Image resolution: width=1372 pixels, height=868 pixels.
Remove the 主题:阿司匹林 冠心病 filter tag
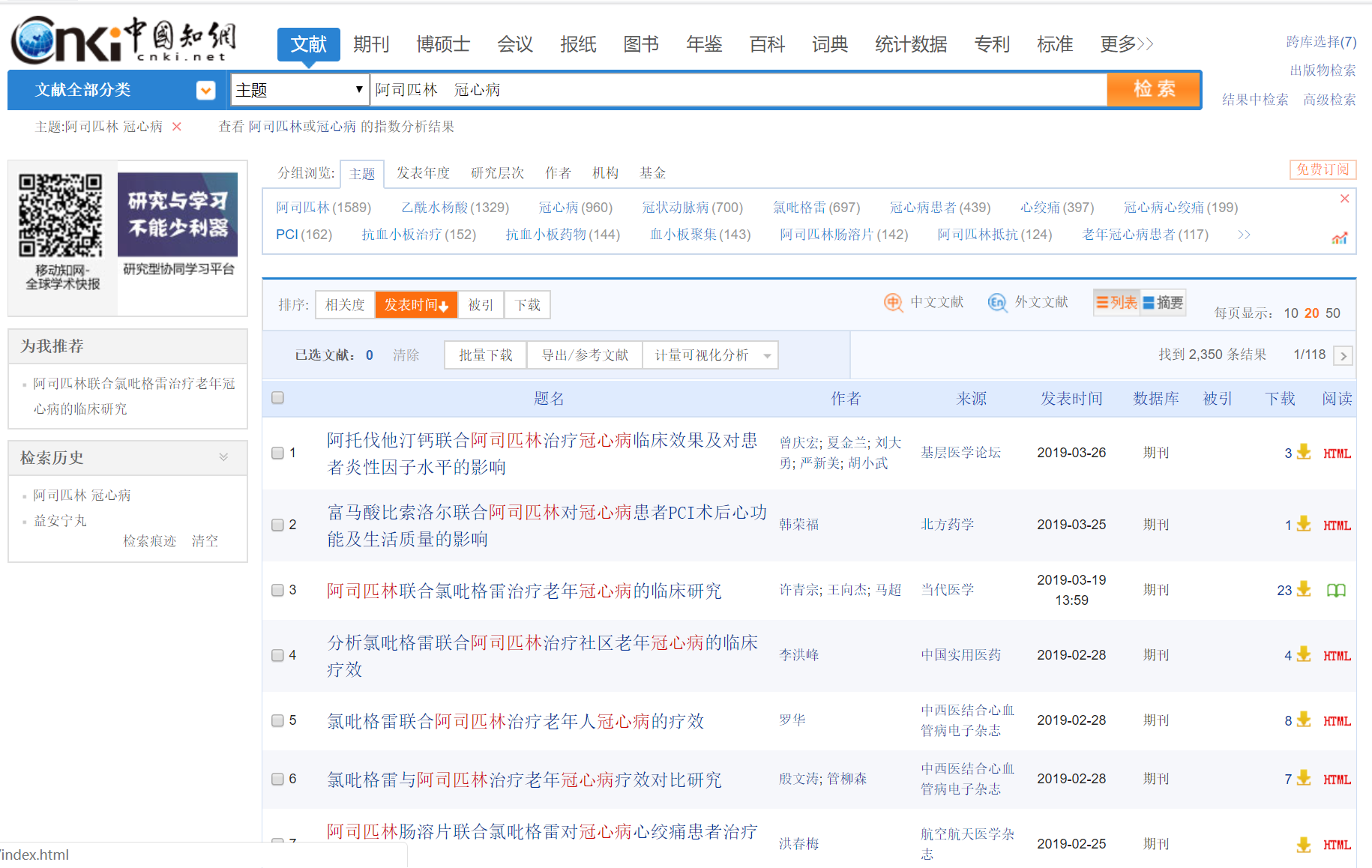pos(177,127)
